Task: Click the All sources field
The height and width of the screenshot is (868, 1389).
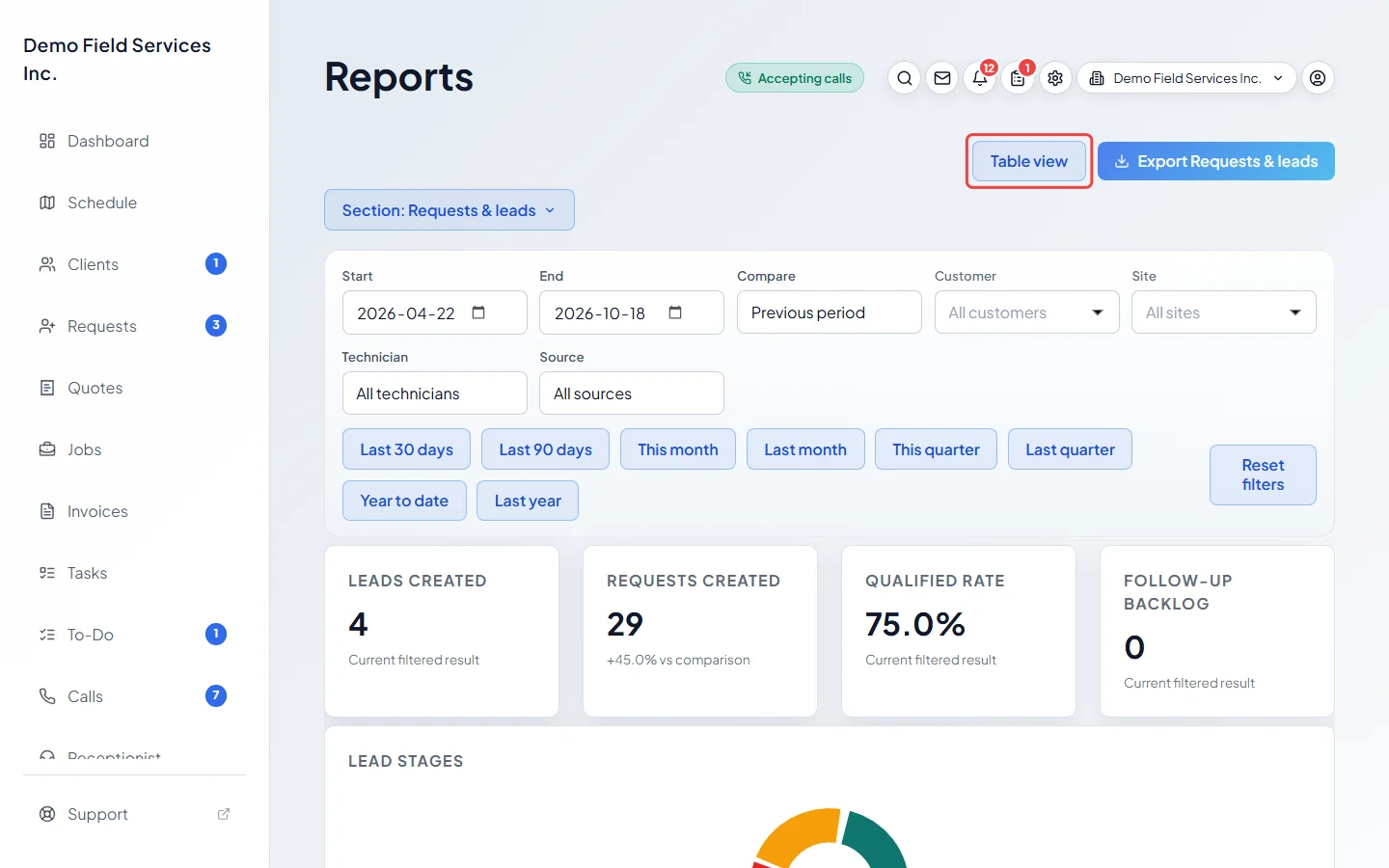Action: coord(632,393)
